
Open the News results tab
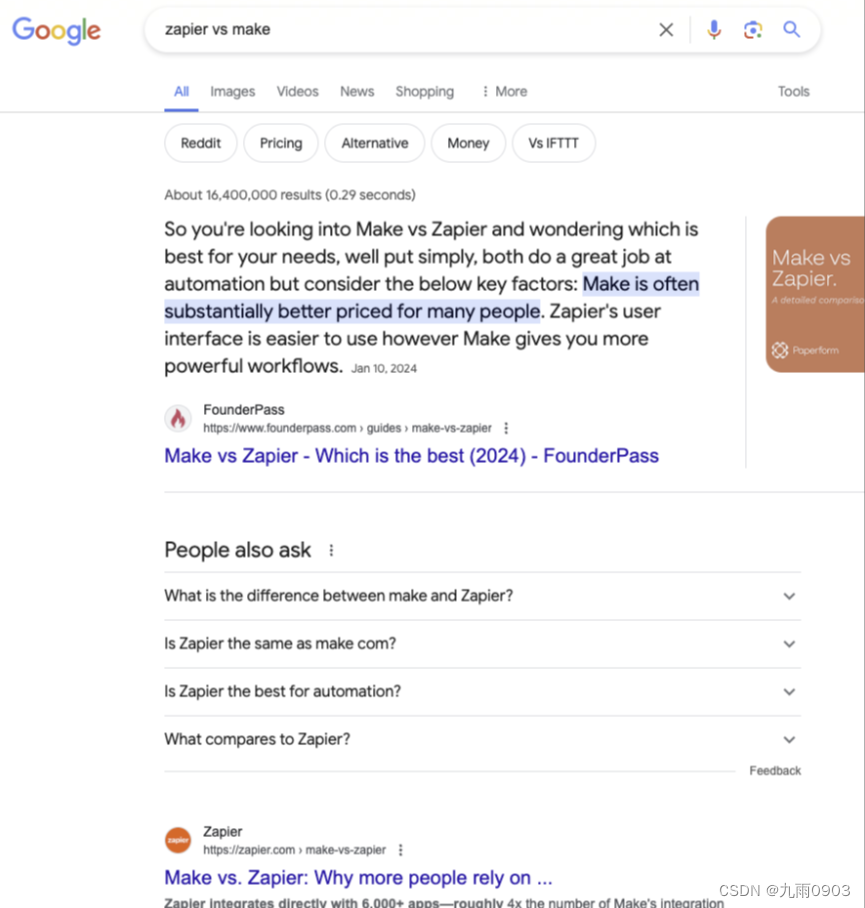357,91
